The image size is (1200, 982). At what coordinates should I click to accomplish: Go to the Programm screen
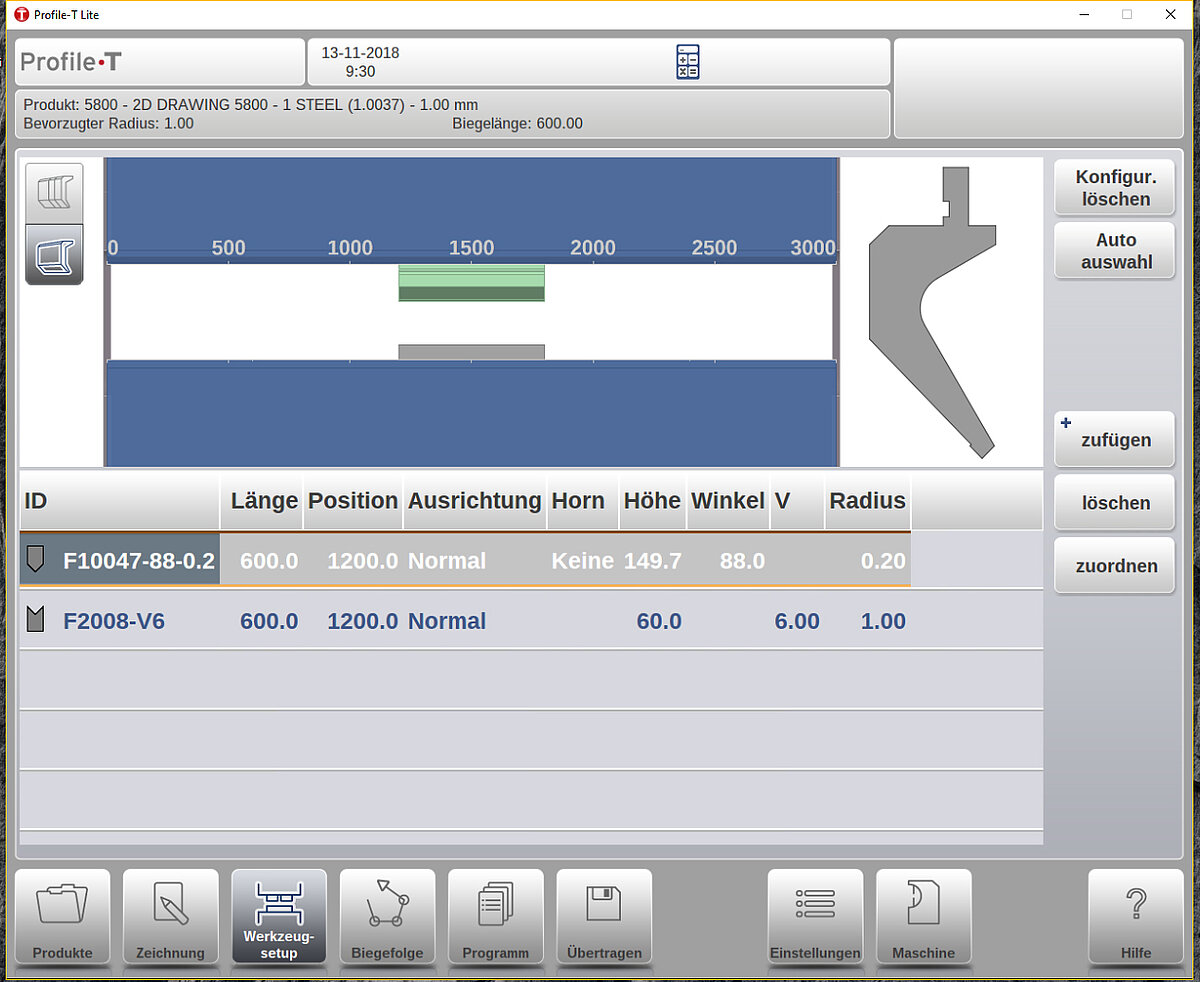point(495,917)
